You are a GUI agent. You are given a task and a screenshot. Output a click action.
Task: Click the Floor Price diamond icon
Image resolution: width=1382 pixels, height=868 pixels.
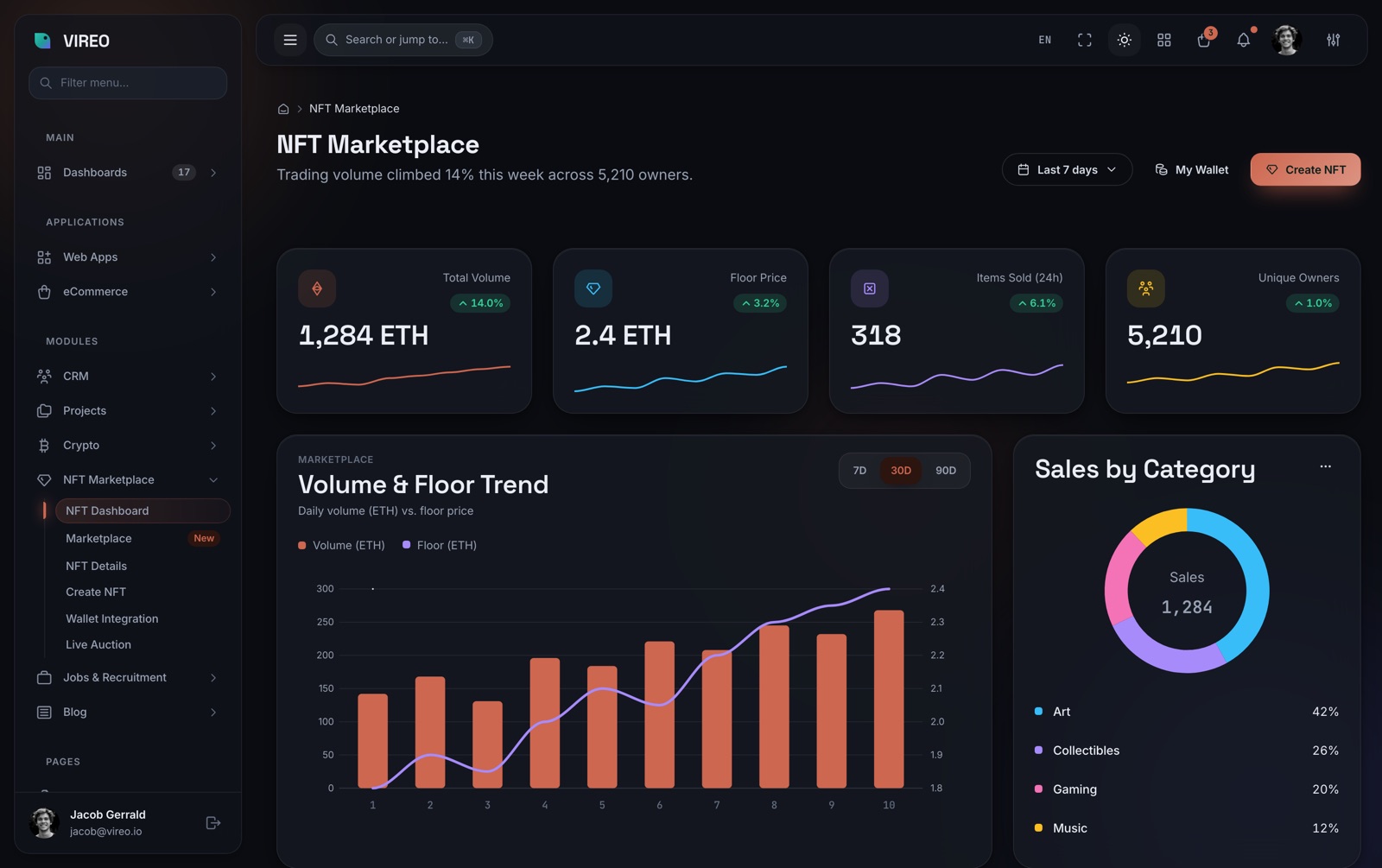click(593, 288)
